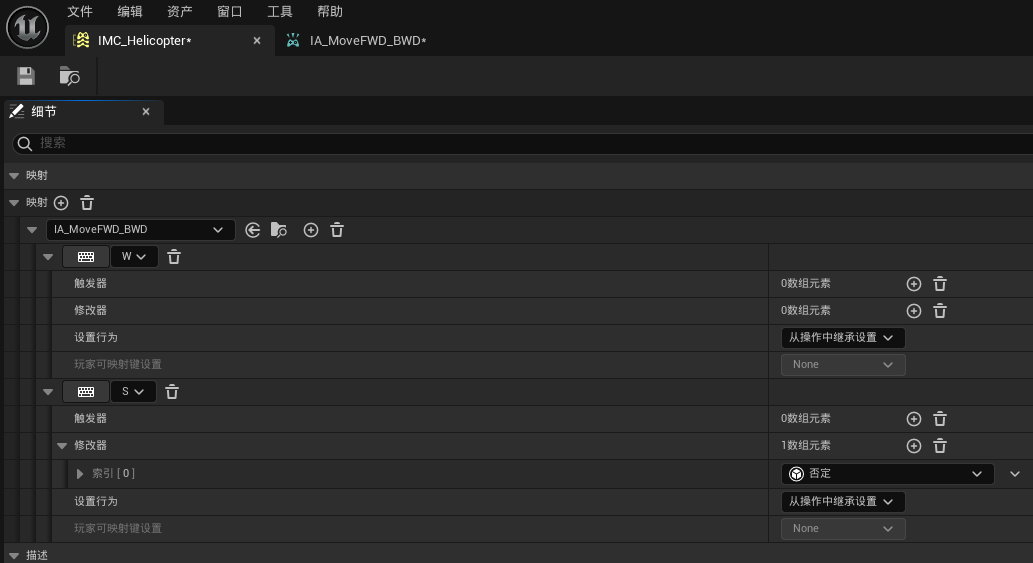Collapse S key 修改器 array

[62, 446]
